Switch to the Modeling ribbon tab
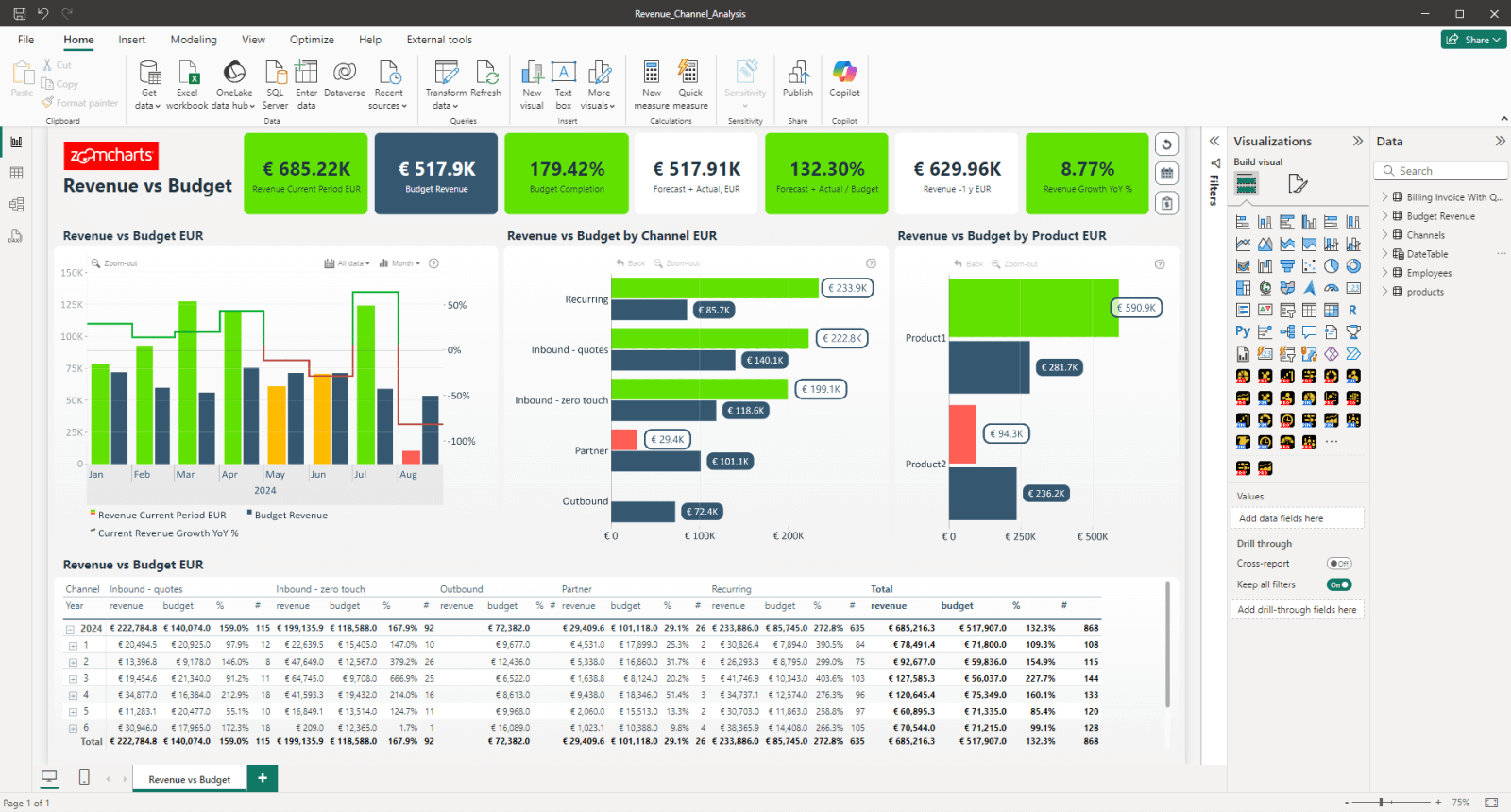The image size is (1511, 812). point(194,40)
